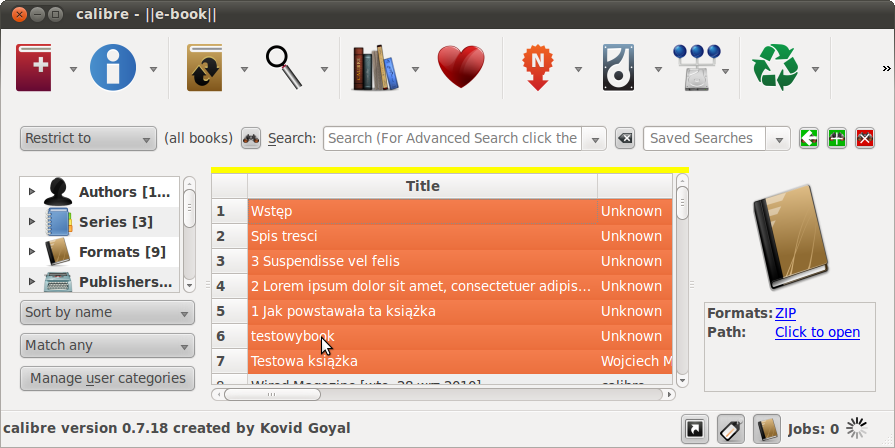Image resolution: width=895 pixels, height=448 pixels.
Task: Open the View dropdown arrow
Action: click(x=324, y=69)
